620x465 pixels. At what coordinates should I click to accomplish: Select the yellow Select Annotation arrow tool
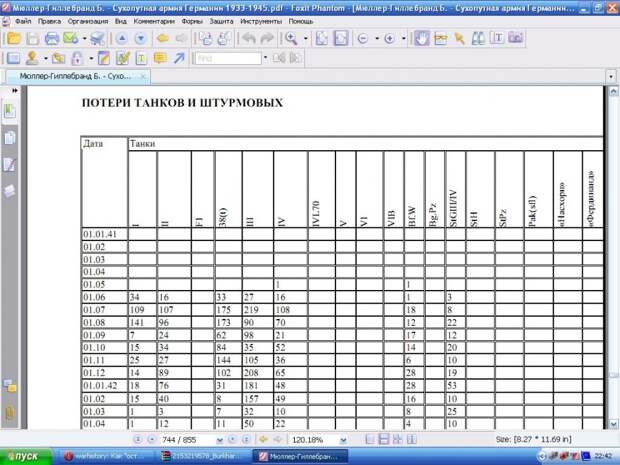tap(459, 38)
